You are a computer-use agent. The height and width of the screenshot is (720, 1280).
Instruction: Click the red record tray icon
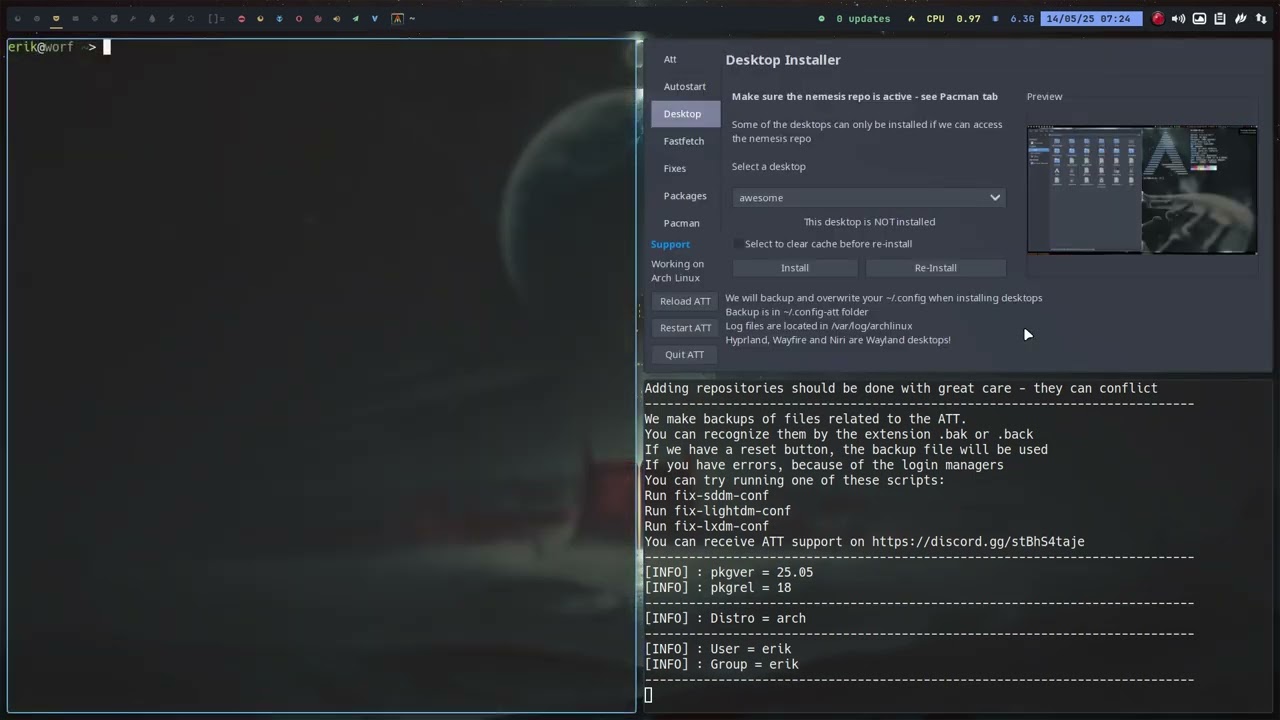pyautogui.click(x=1158, y=18)
